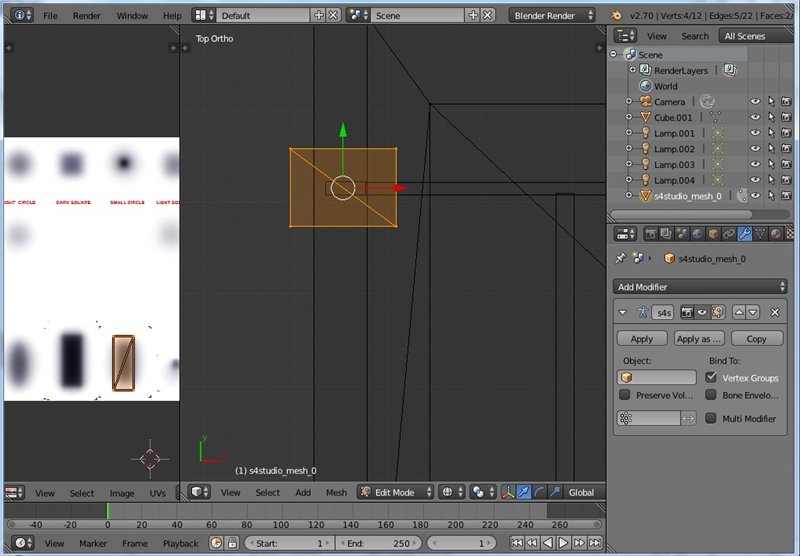Open the Blender Render engine dropdown
The width and height of the screenshot is (800, 556).
pos(552,16)
